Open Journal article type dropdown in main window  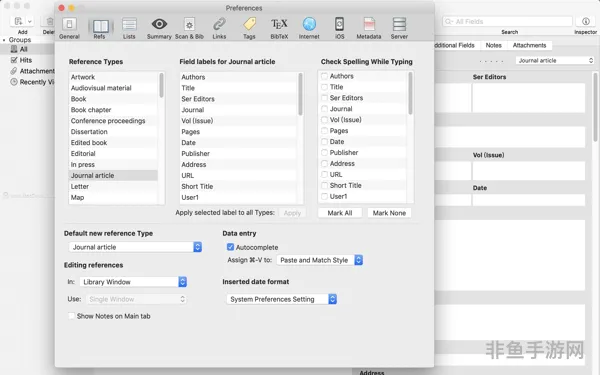click(x=555, y=60)
